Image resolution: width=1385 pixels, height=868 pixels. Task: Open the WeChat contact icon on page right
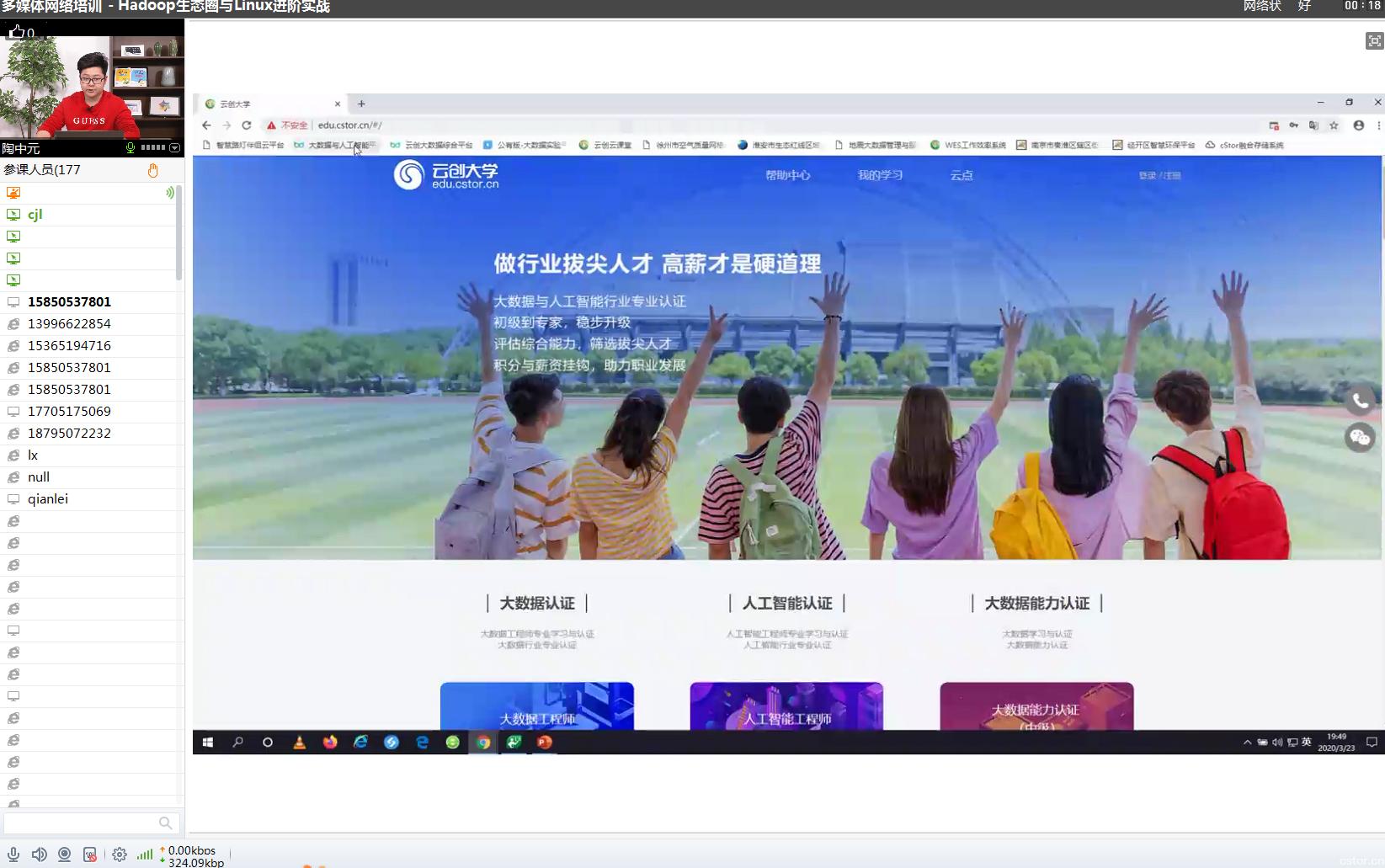pyautogui.click(x=1360, y=437)
